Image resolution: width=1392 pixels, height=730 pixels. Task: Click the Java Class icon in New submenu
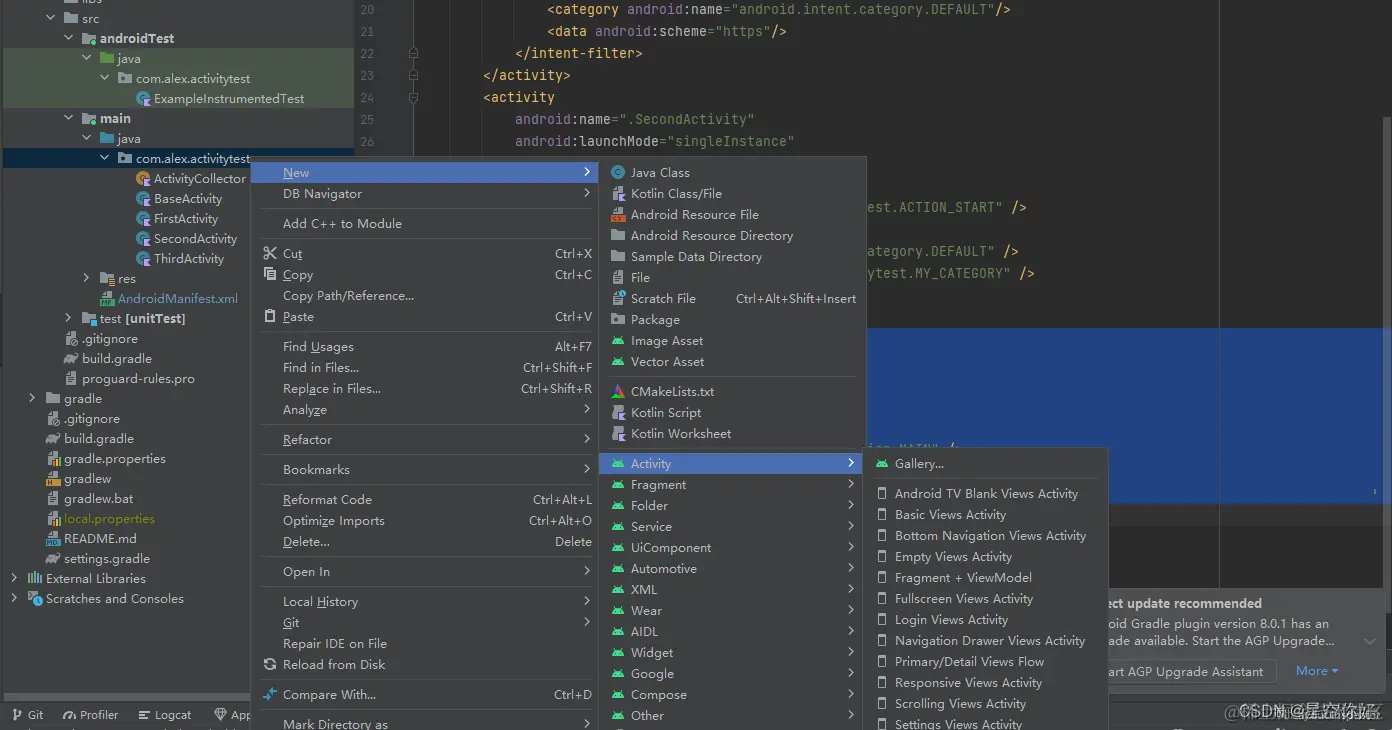point(618,173)
